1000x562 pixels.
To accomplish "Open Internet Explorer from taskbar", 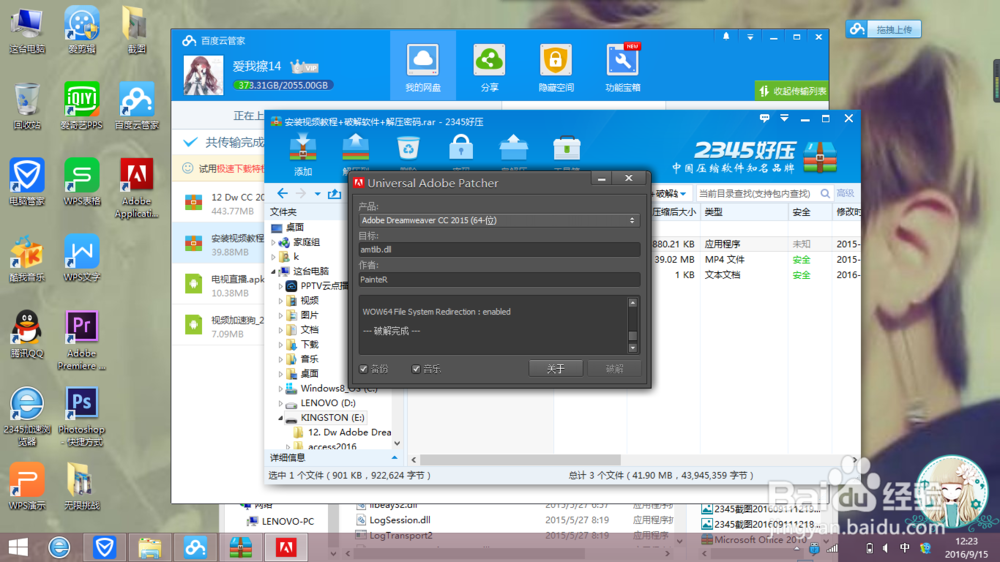I will 59,547.
